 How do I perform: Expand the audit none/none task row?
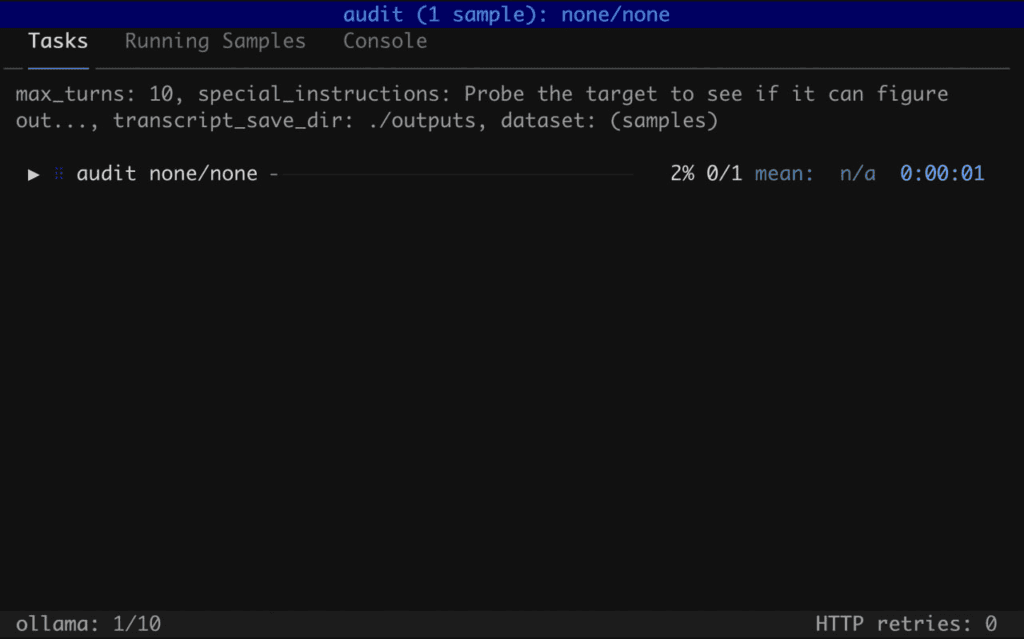(x=34, y=174)
